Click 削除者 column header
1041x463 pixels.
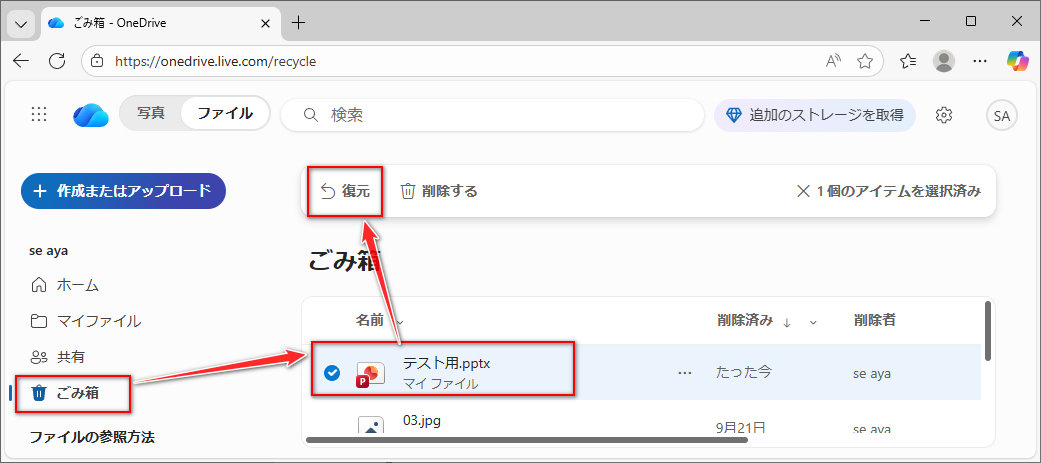pos(876,321)
